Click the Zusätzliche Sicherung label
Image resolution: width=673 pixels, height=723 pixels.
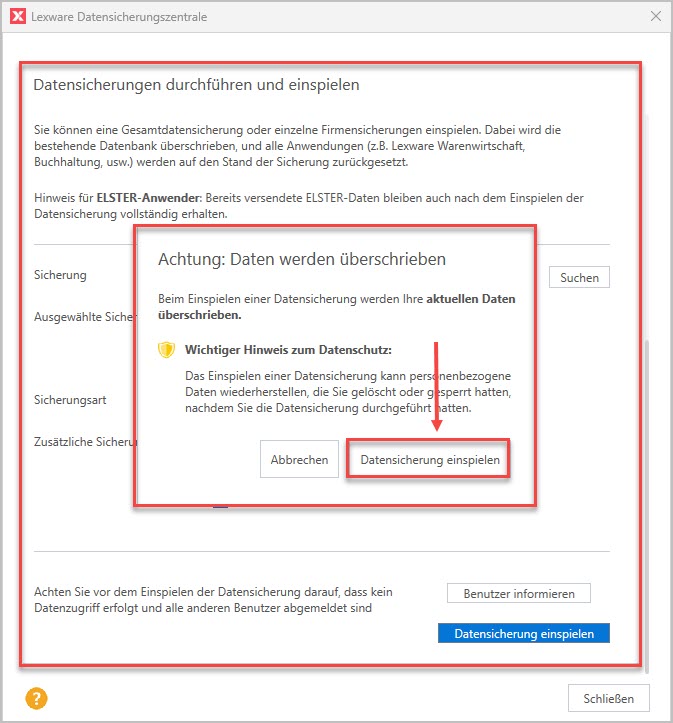pyautogui.click(x=84, y=441)
